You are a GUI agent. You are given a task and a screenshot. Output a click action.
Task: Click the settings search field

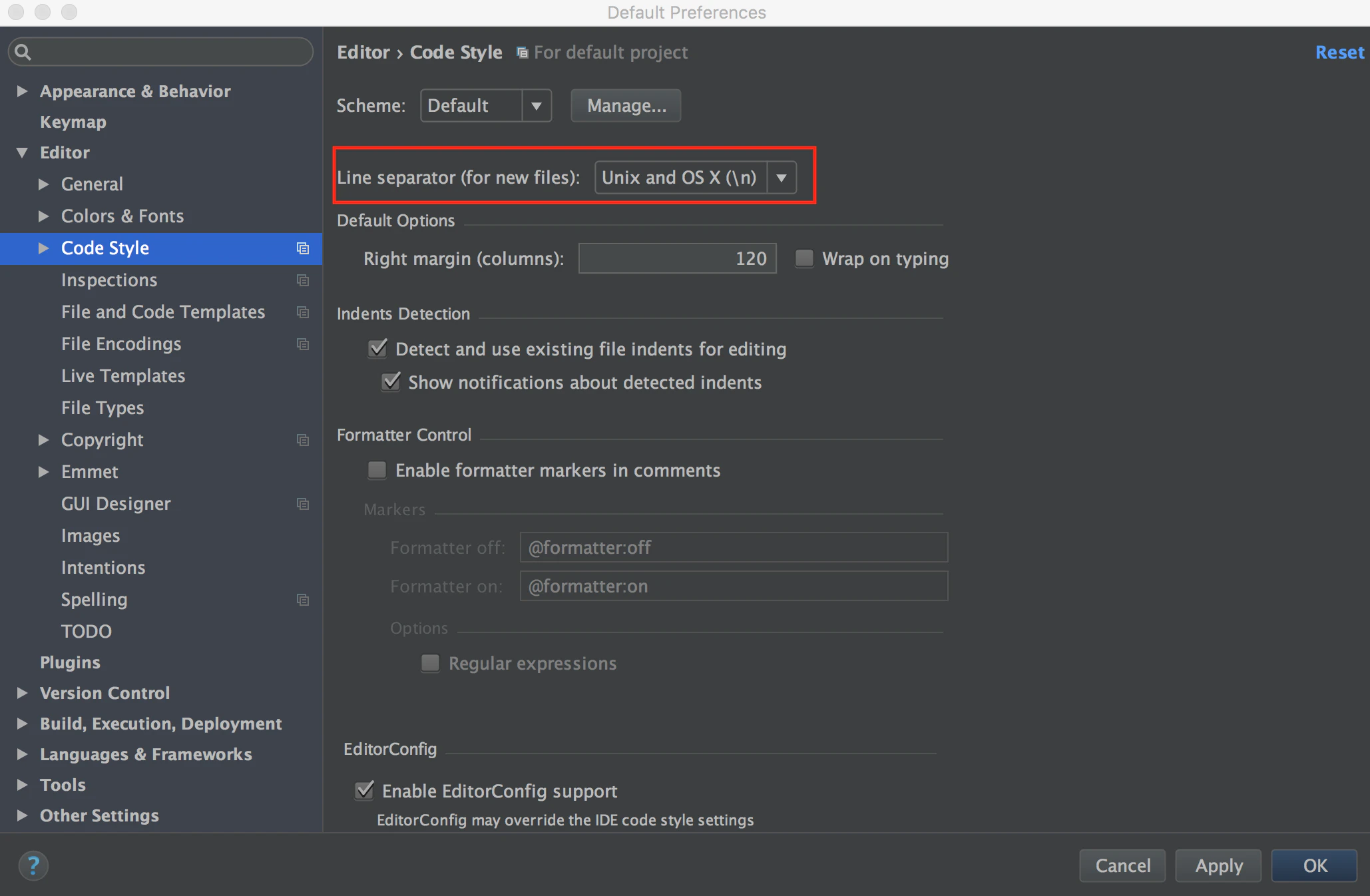[160, 52]
